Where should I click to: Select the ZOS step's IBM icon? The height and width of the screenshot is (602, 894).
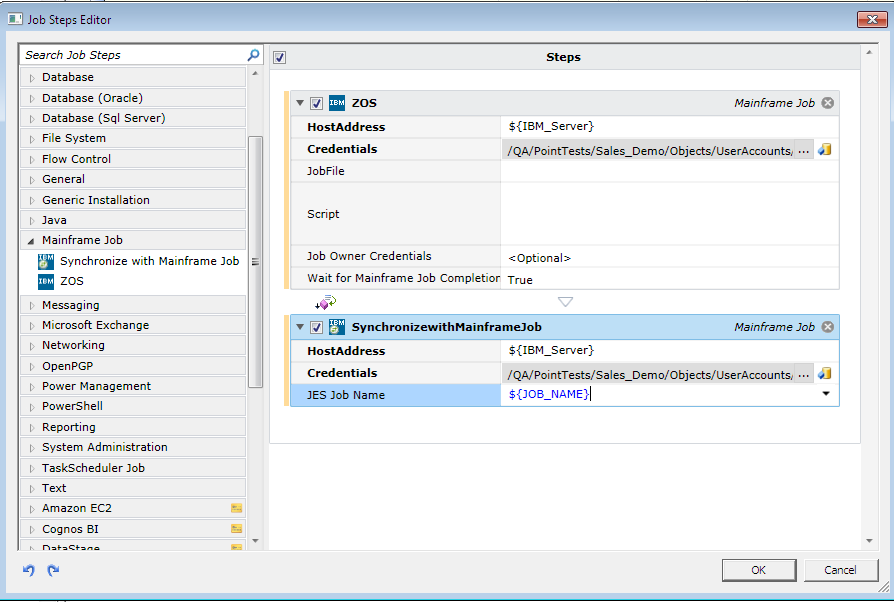click(335, 102)
